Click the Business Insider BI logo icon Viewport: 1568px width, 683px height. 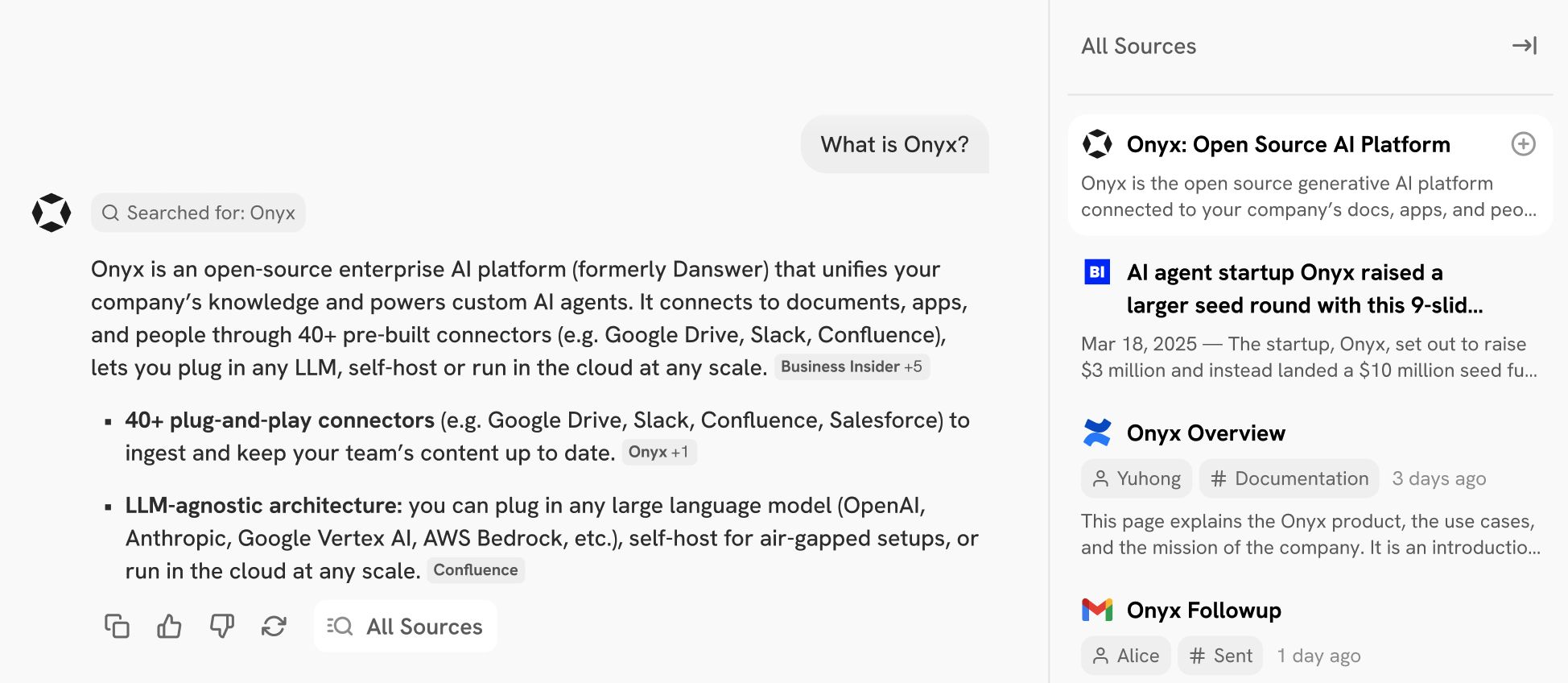(1097, 272)
